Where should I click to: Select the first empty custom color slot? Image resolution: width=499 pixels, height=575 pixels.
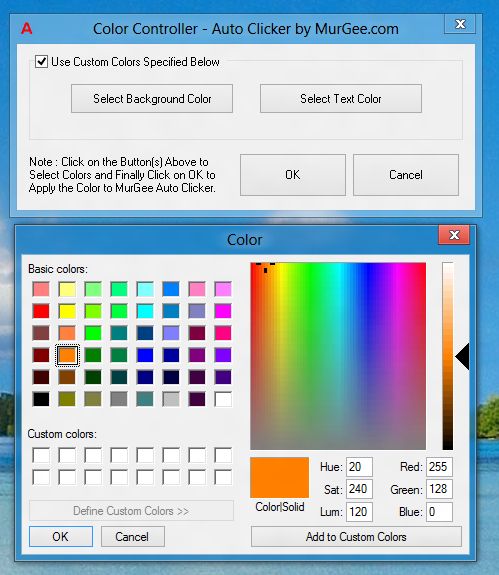pos(41,455)
